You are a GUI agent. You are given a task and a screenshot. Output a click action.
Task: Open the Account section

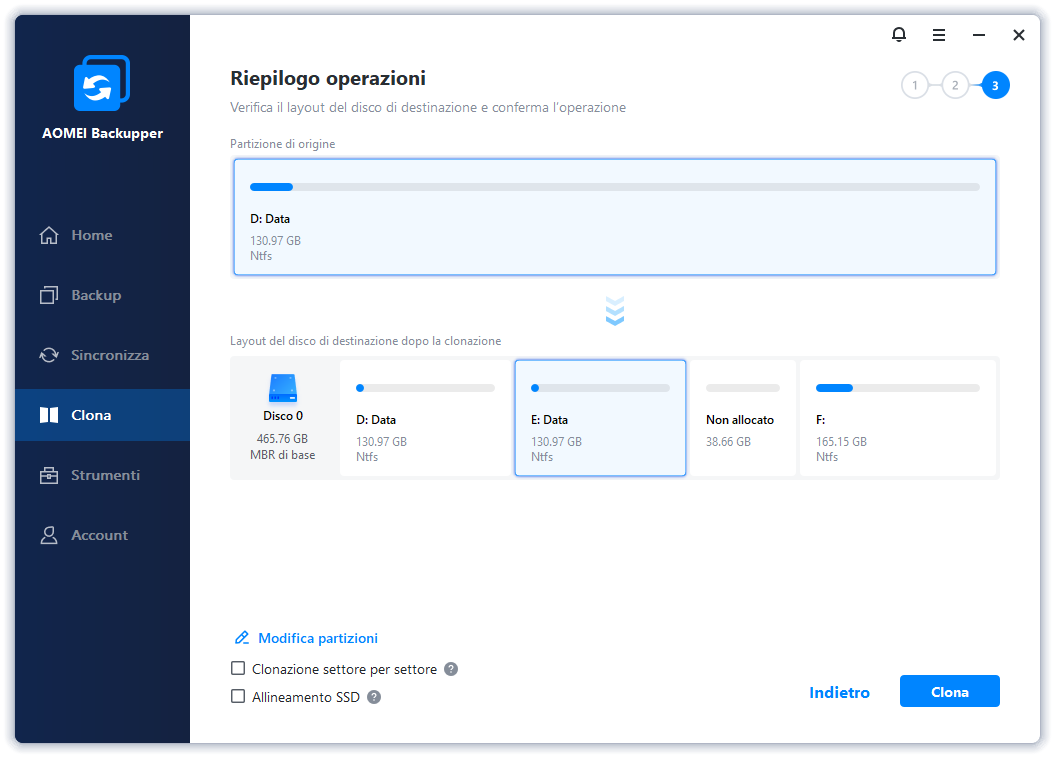point(102,535)
